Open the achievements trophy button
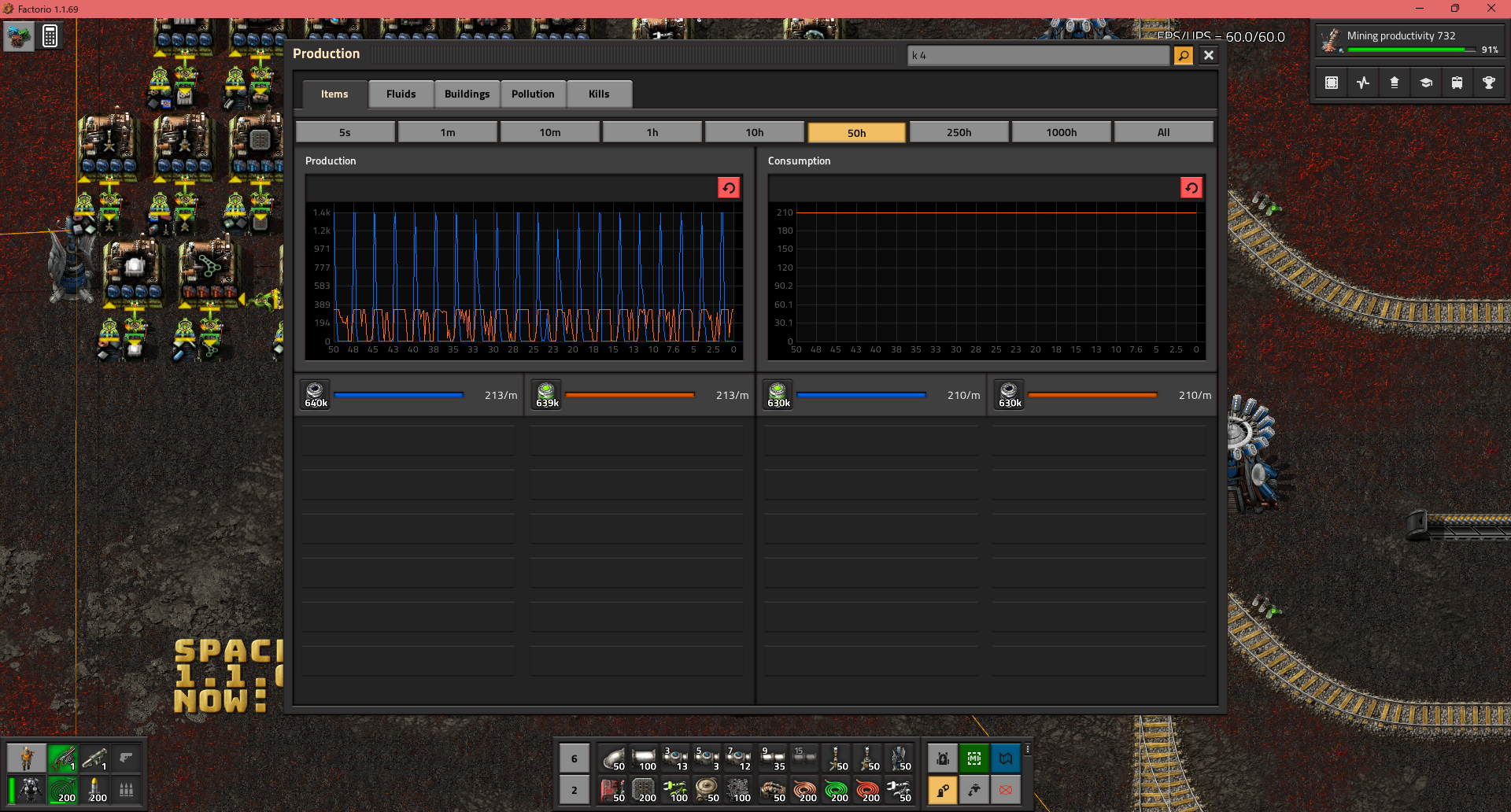The height and width of the screenshot is (812, 1511). (x=1489, y=83)
